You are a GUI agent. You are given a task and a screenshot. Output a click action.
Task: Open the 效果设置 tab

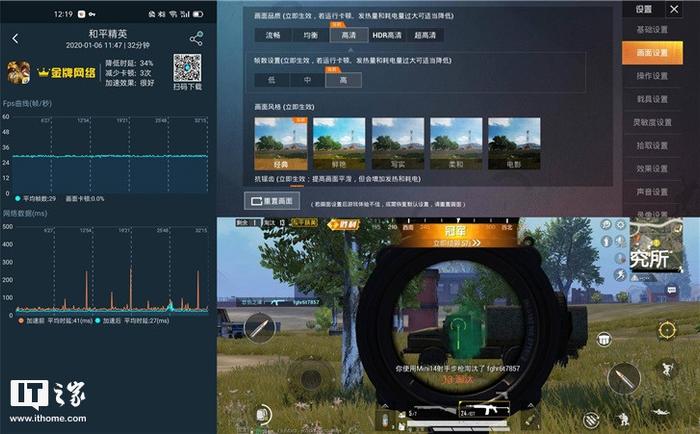pos(652,169)
